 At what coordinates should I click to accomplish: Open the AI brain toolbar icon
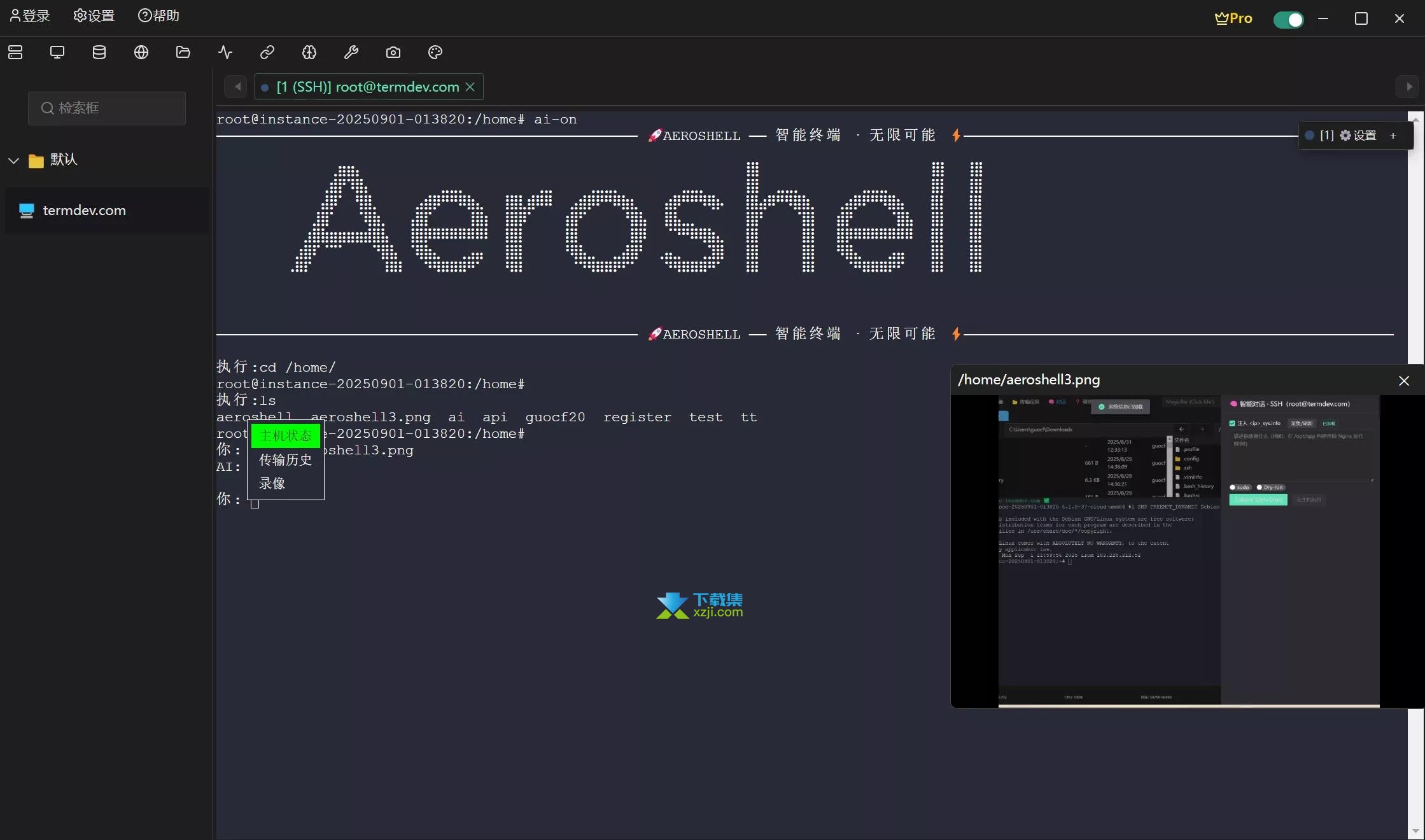pyautogui.click(x=309, y=52)
